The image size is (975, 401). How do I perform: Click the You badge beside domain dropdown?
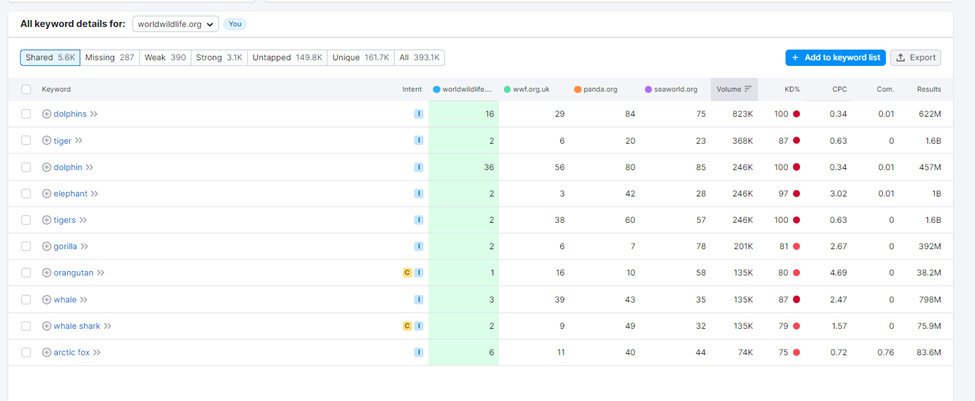coord(235,24)
